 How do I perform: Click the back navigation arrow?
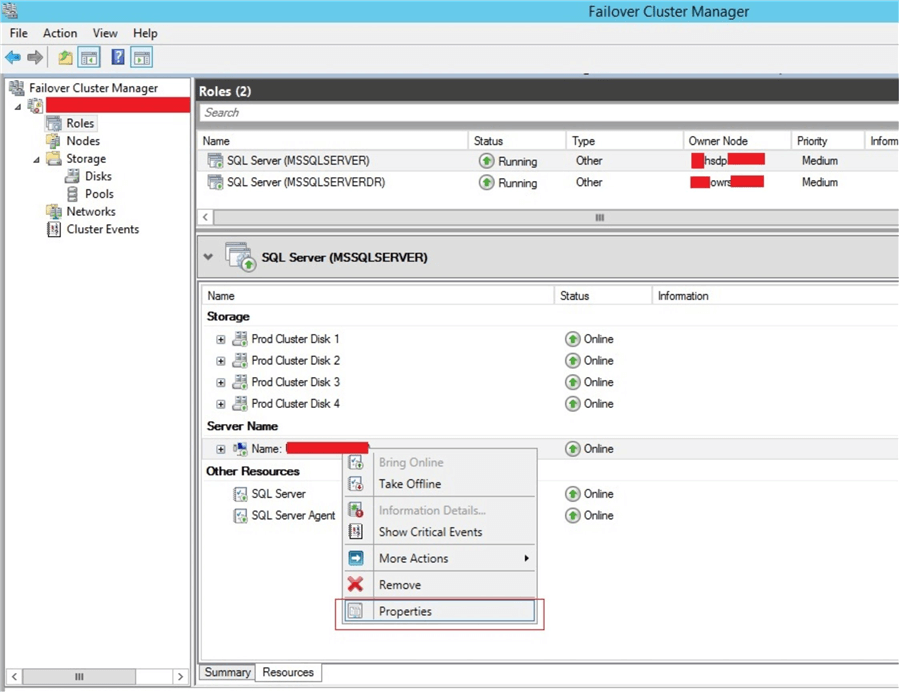13,57
